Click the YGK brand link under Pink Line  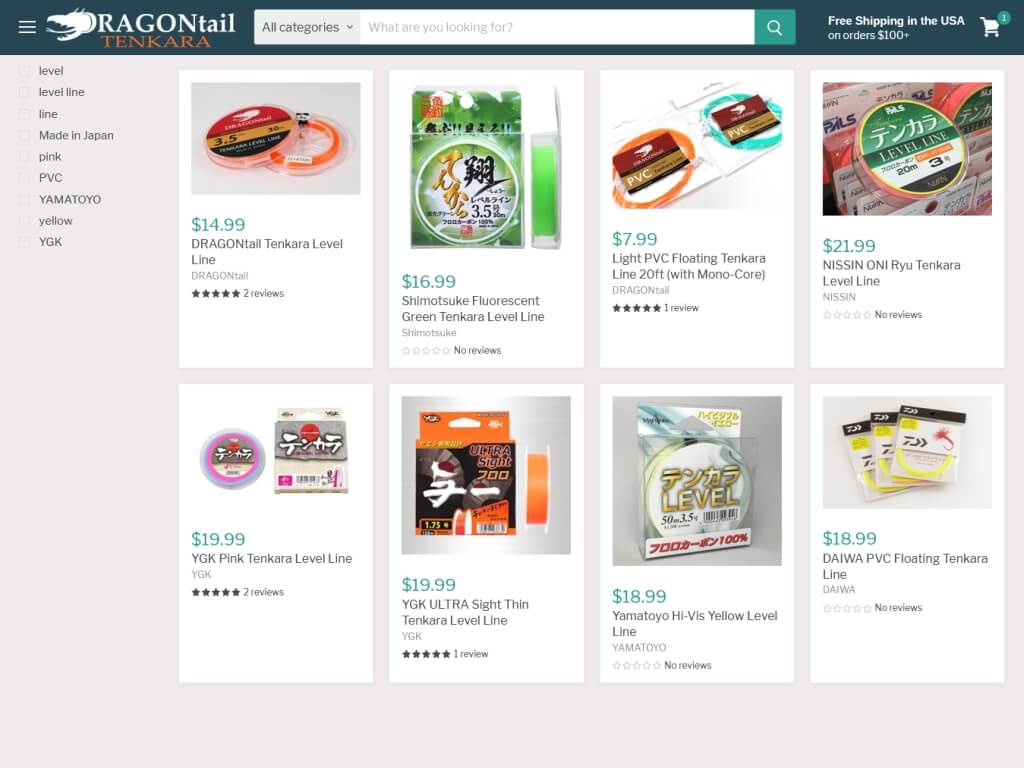(x=201, y=575)
